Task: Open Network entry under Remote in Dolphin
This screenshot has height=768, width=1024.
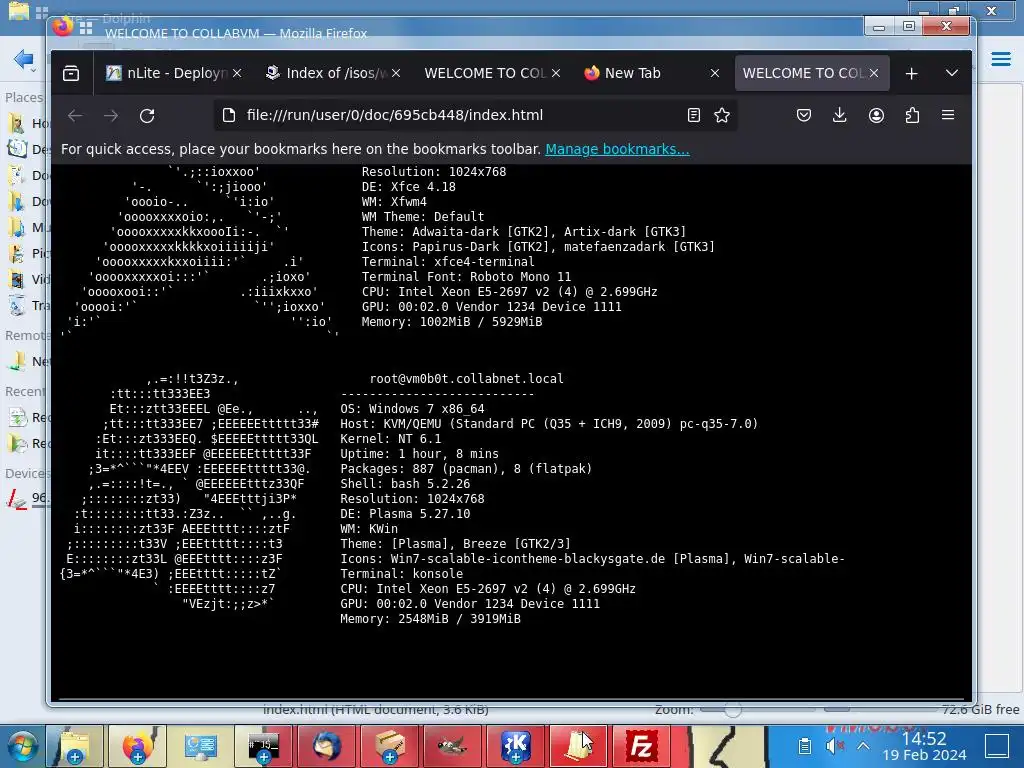Action: [27, 361]
